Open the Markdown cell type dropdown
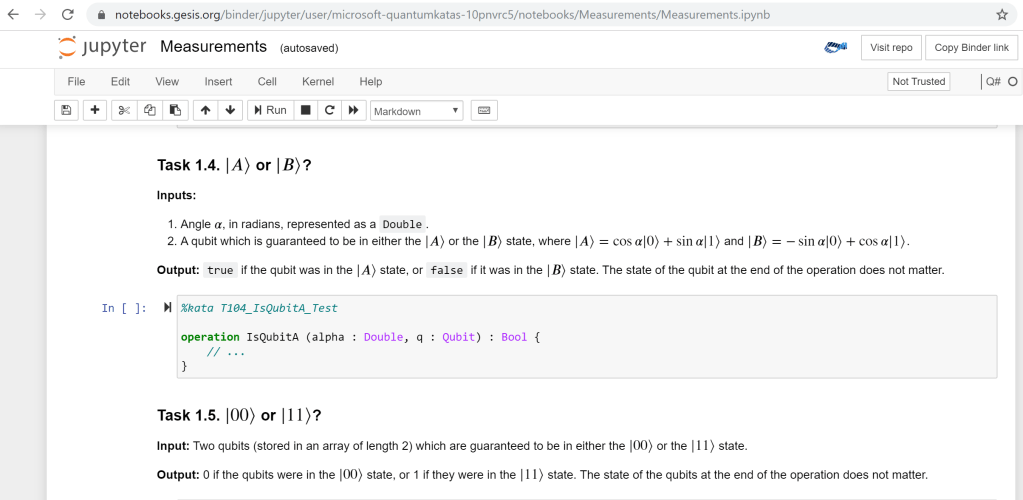The height and width of the screenshot is (500, 1023). [x=416, y=111]
